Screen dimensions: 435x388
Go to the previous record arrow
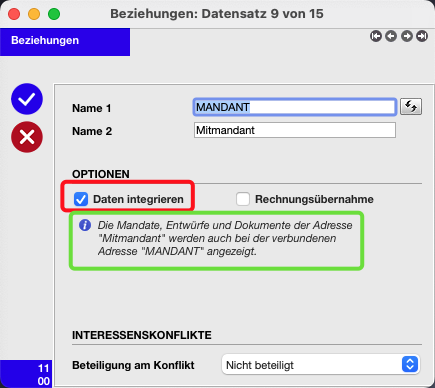coord(391,36)
